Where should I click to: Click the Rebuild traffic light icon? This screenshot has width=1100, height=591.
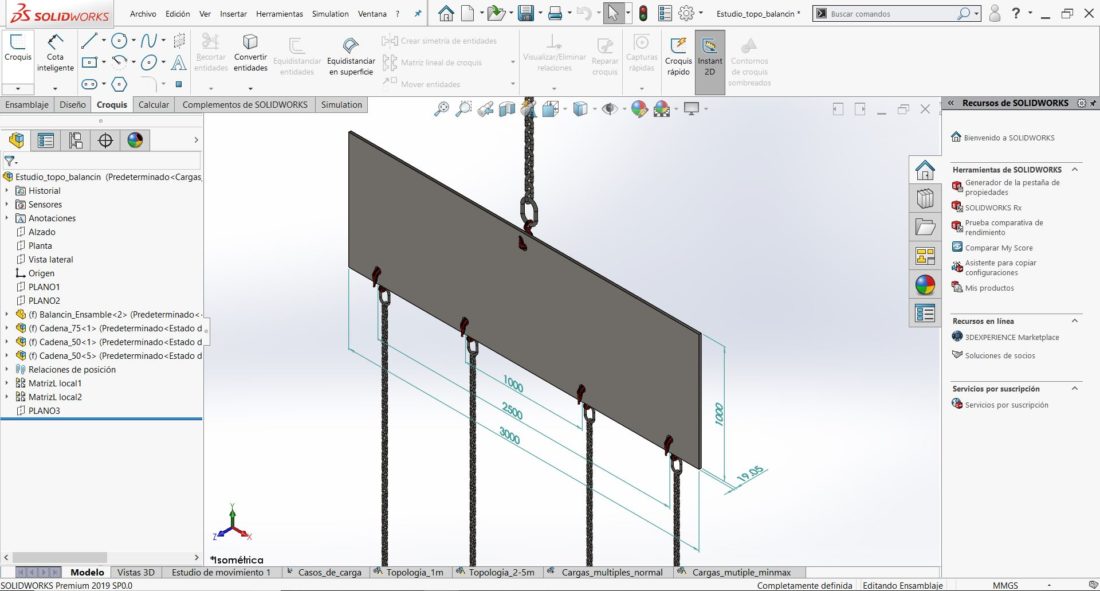[643, 13]
